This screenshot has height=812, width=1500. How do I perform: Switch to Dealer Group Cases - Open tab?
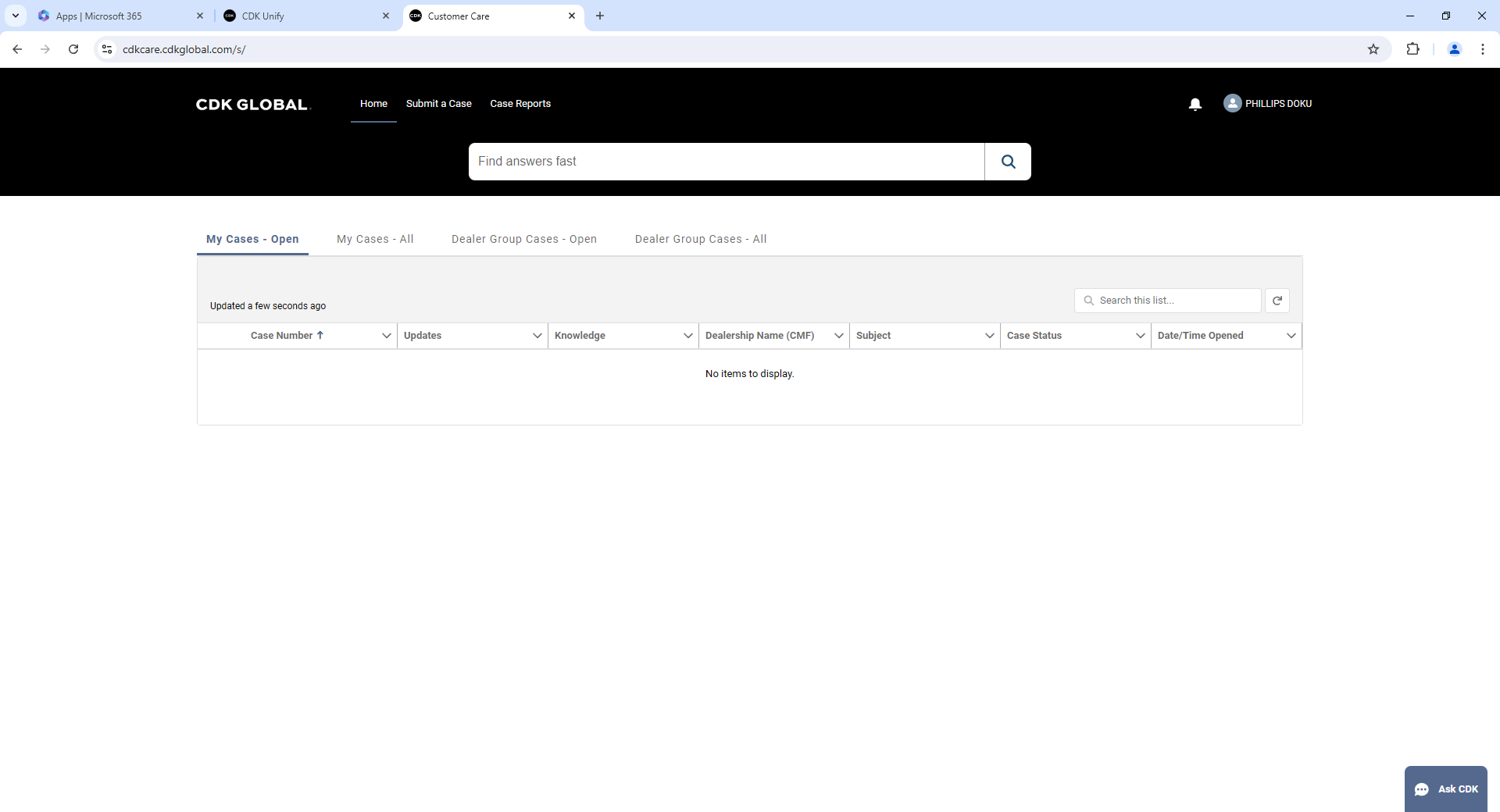tap(524, 239)
